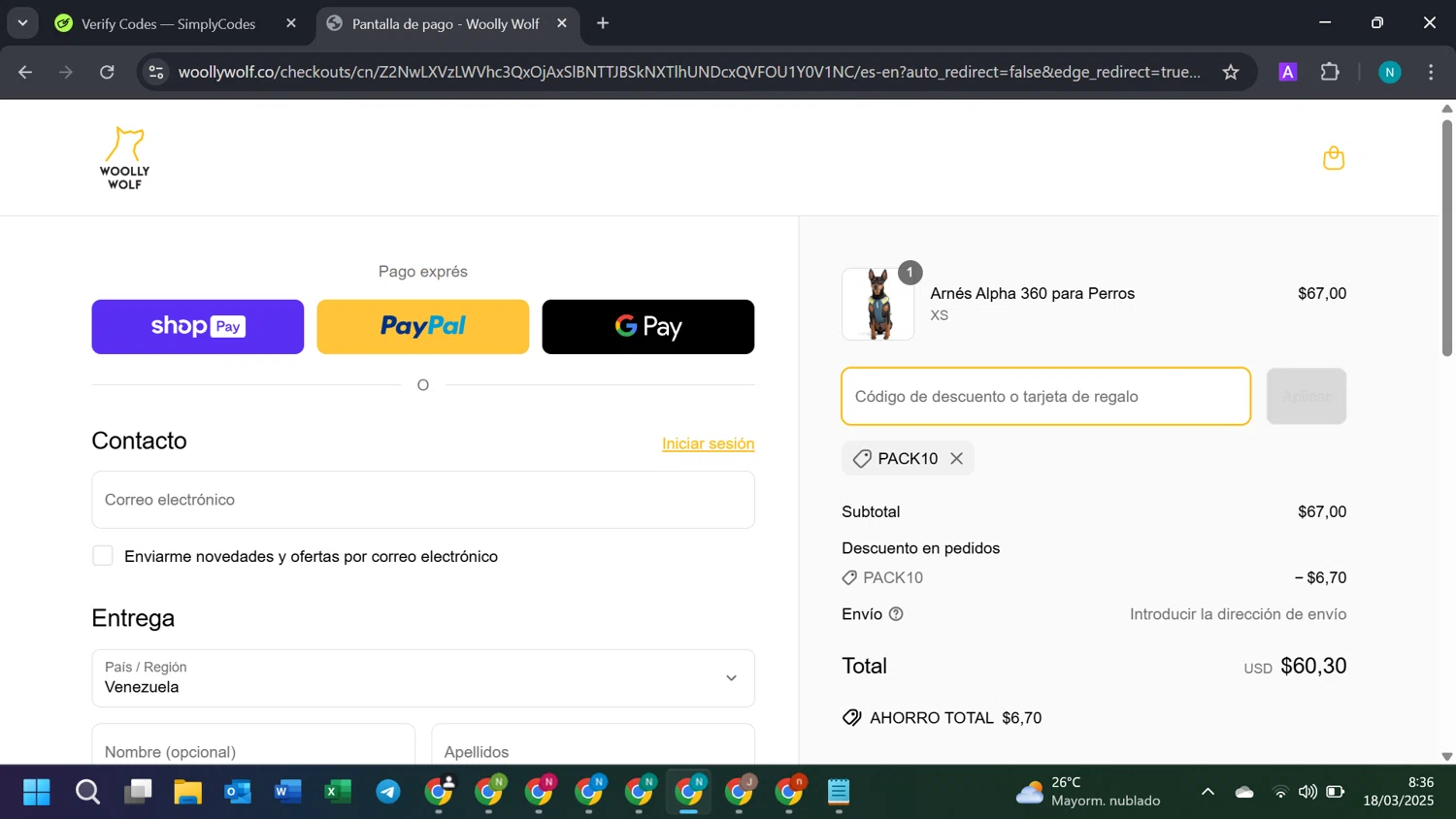The image size is (1456, 819).
Task: Click the purple A extension icon
Action: (1287, 72)
